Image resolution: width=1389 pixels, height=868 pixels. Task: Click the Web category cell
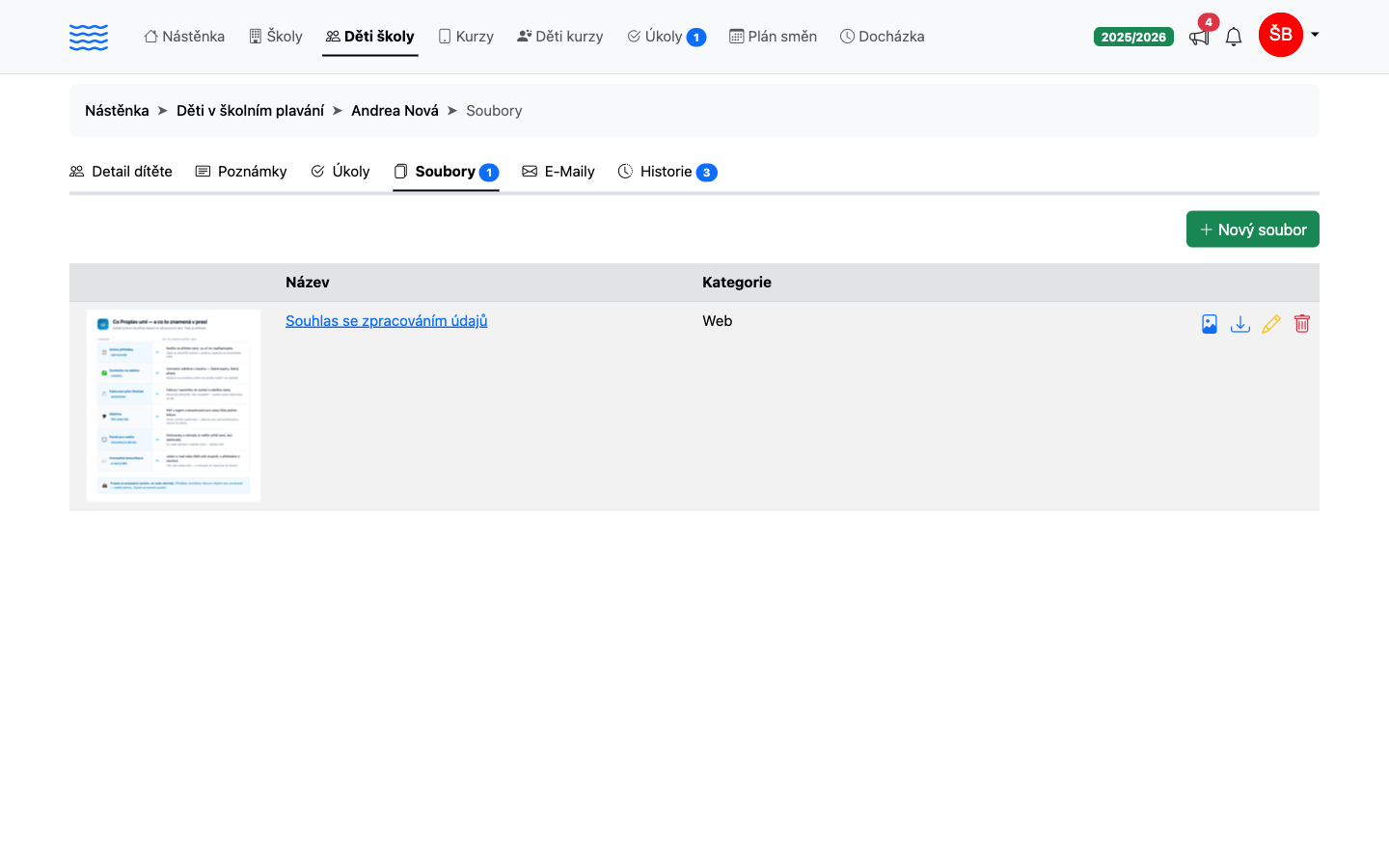(718, 321)
